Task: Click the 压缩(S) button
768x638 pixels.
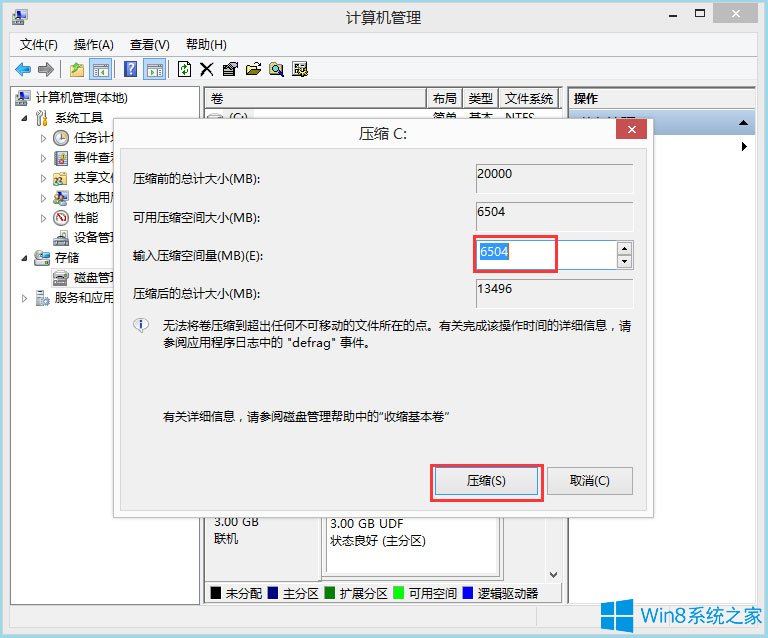Action: click(486, 481)
